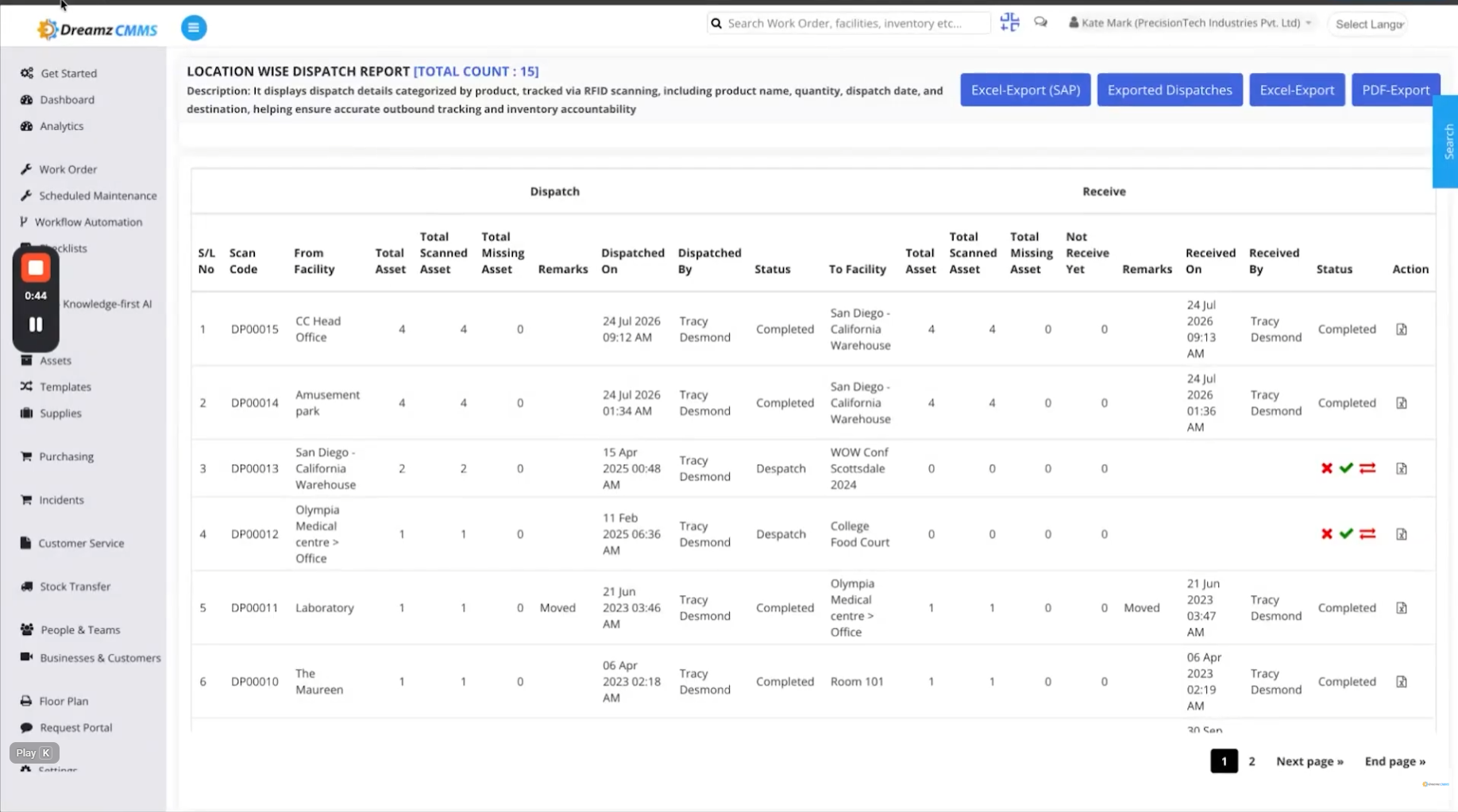1458x812 pixels.
Task: Click the Play K button
Action: (34, 752)
